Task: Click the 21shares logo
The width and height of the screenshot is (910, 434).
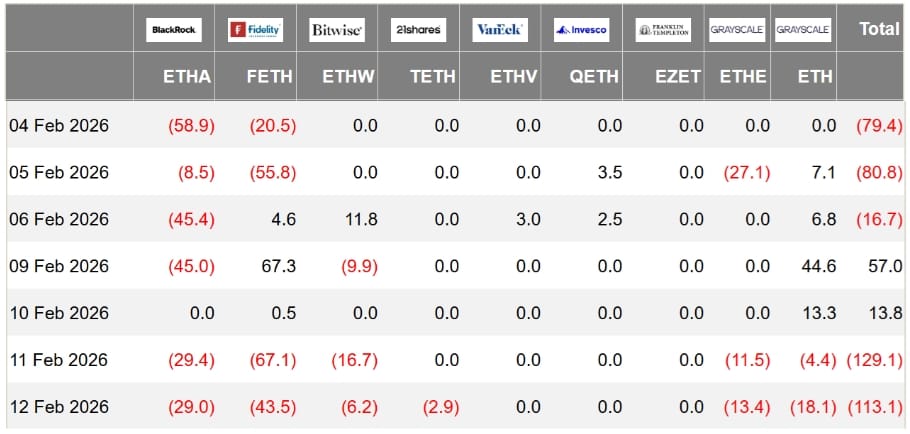Action: [418, 30]
